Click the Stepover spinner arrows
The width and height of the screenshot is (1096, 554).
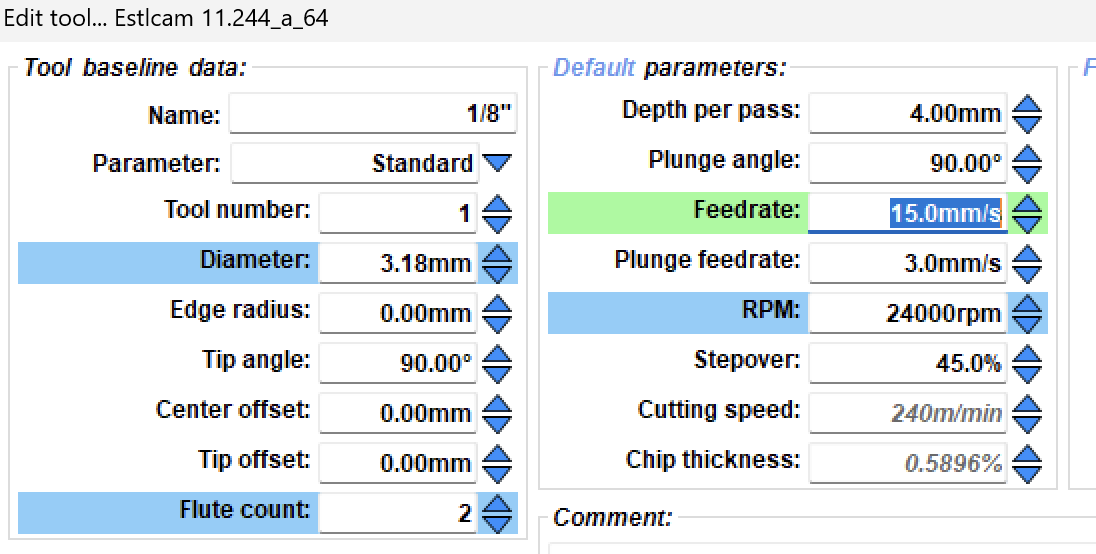1028,364
